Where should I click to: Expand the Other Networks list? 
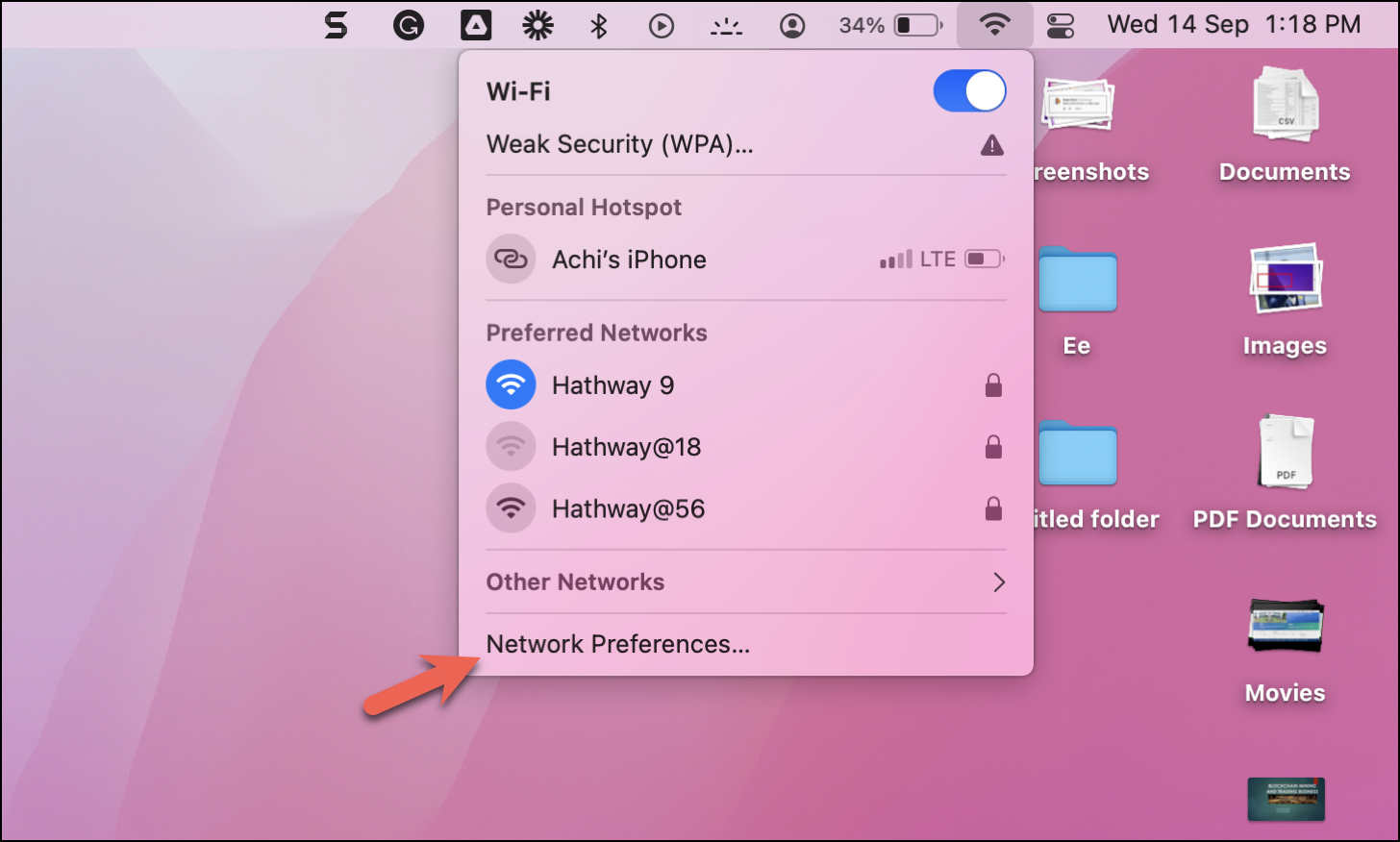pos(746,582)
